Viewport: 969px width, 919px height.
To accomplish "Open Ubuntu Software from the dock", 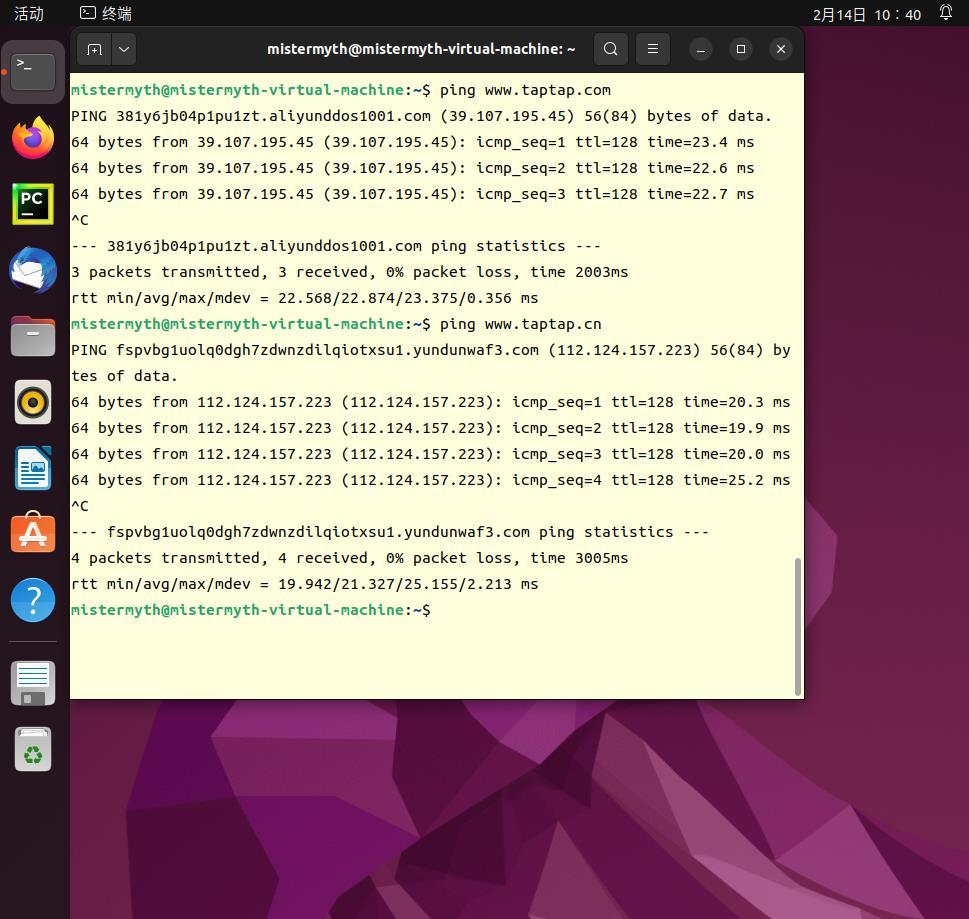I will 33,533.
